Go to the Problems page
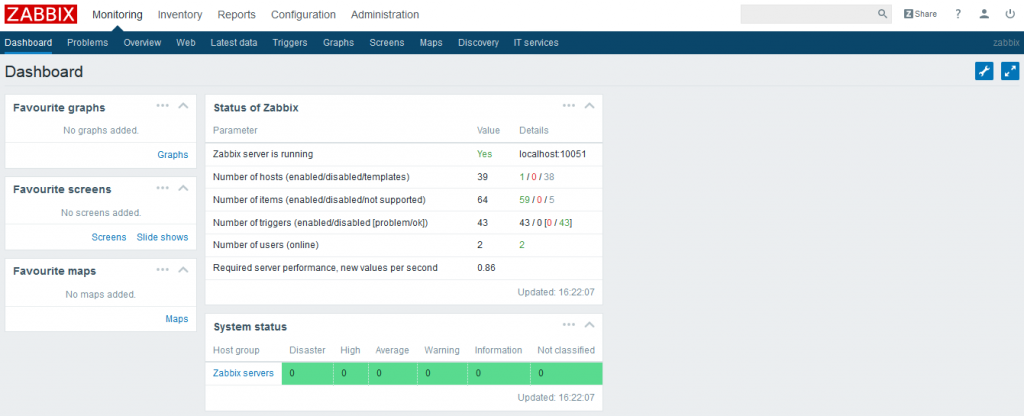This screenshot has height=416, width=1024. (x=88, y=42)
